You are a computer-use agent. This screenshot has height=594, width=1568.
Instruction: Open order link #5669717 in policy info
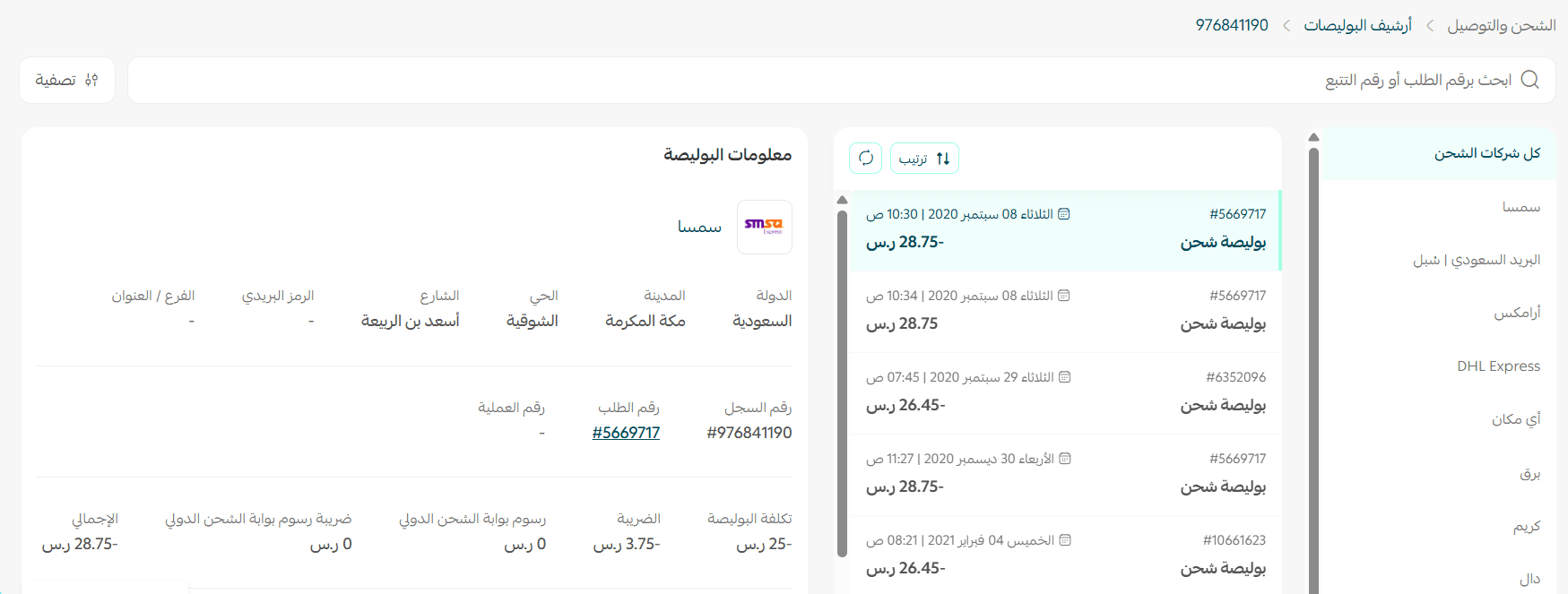[626, 433]
